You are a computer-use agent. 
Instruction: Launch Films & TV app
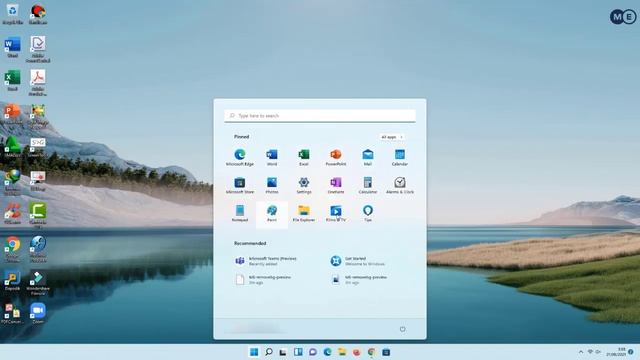click(x=336, y=213)
